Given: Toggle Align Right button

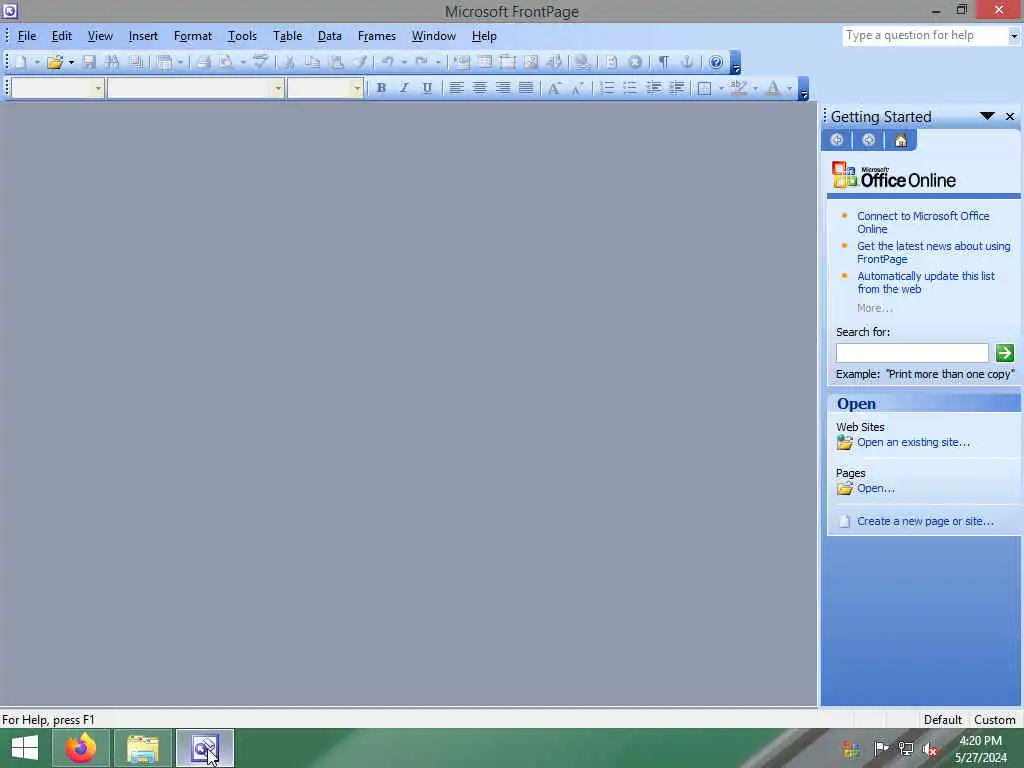Looking at the screenshot, I should click(x=503, y=88).
